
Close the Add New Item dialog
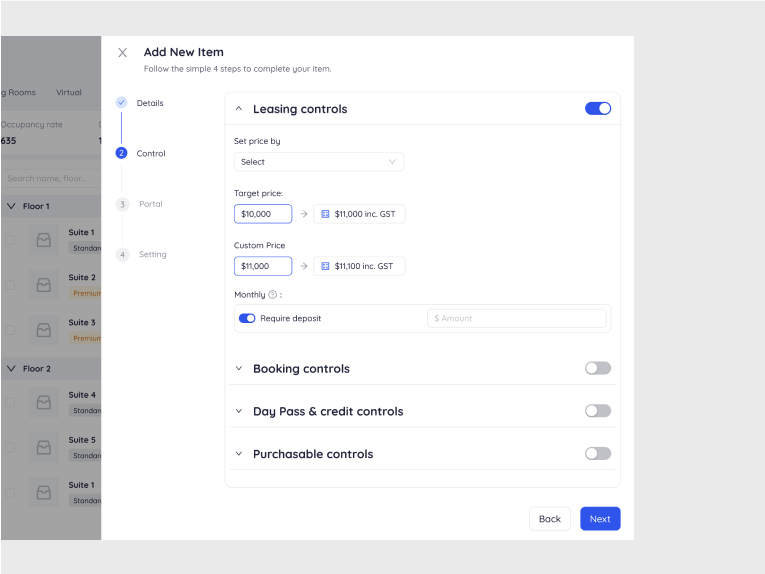point(122,53)
